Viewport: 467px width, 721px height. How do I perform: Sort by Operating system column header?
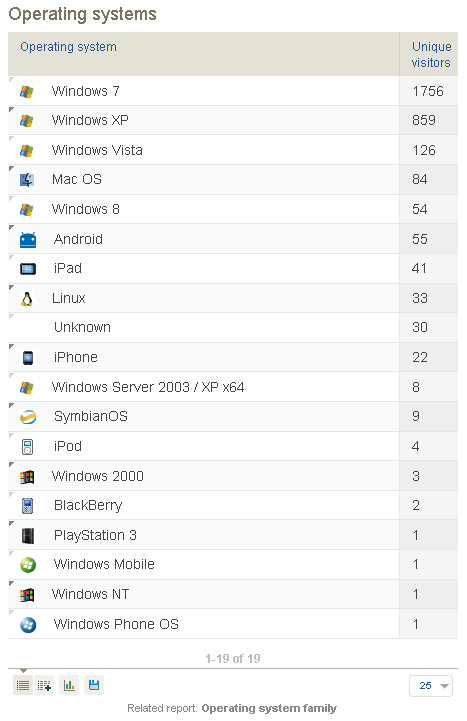point(68,47)
